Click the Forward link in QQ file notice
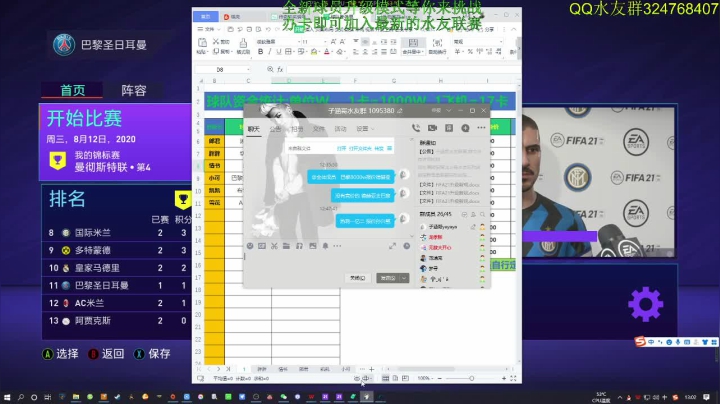 379,148
